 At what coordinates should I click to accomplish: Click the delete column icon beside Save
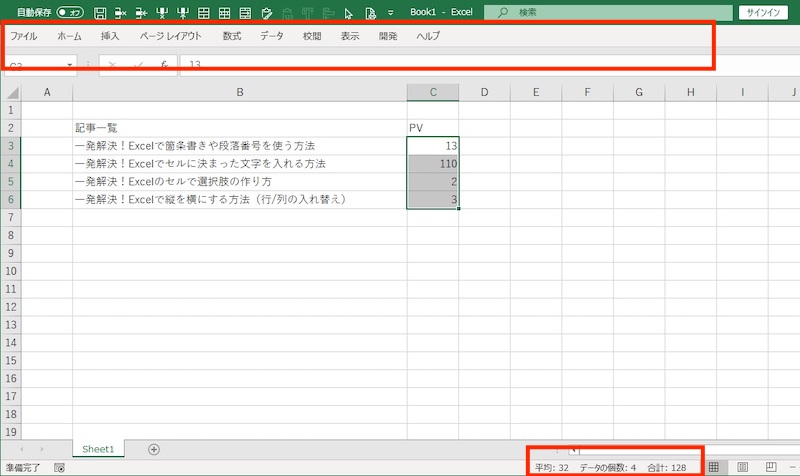[120, 13]
